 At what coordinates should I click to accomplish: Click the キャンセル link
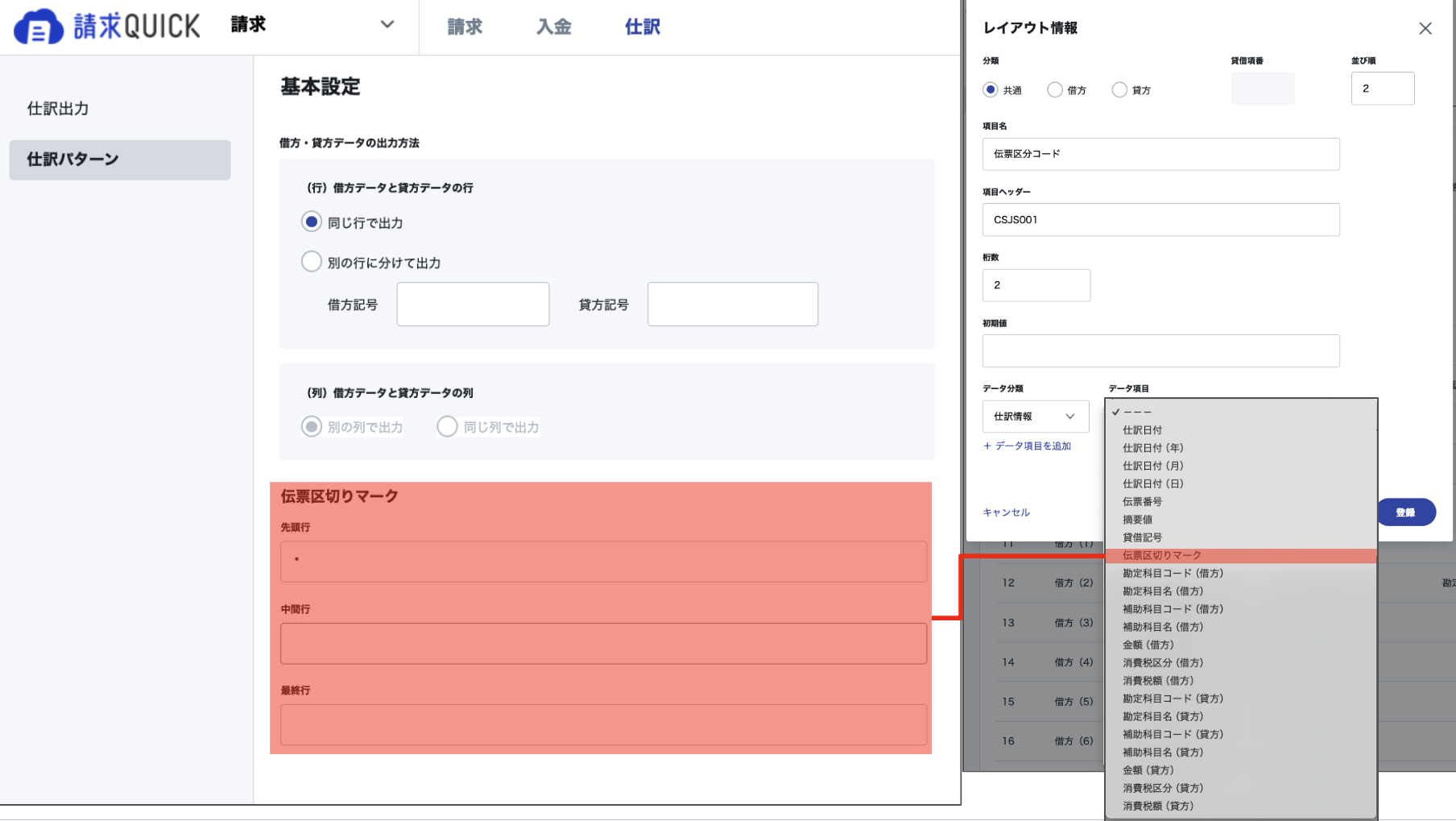(x=1006, y=512)
